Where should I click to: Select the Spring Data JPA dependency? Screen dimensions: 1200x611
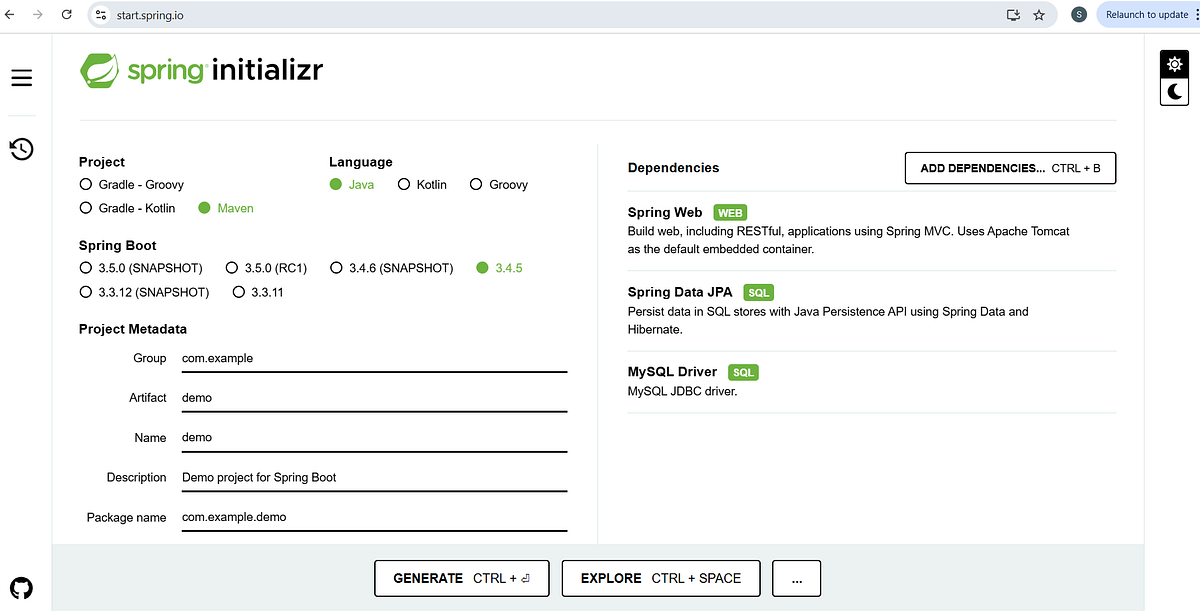[871, 311]
